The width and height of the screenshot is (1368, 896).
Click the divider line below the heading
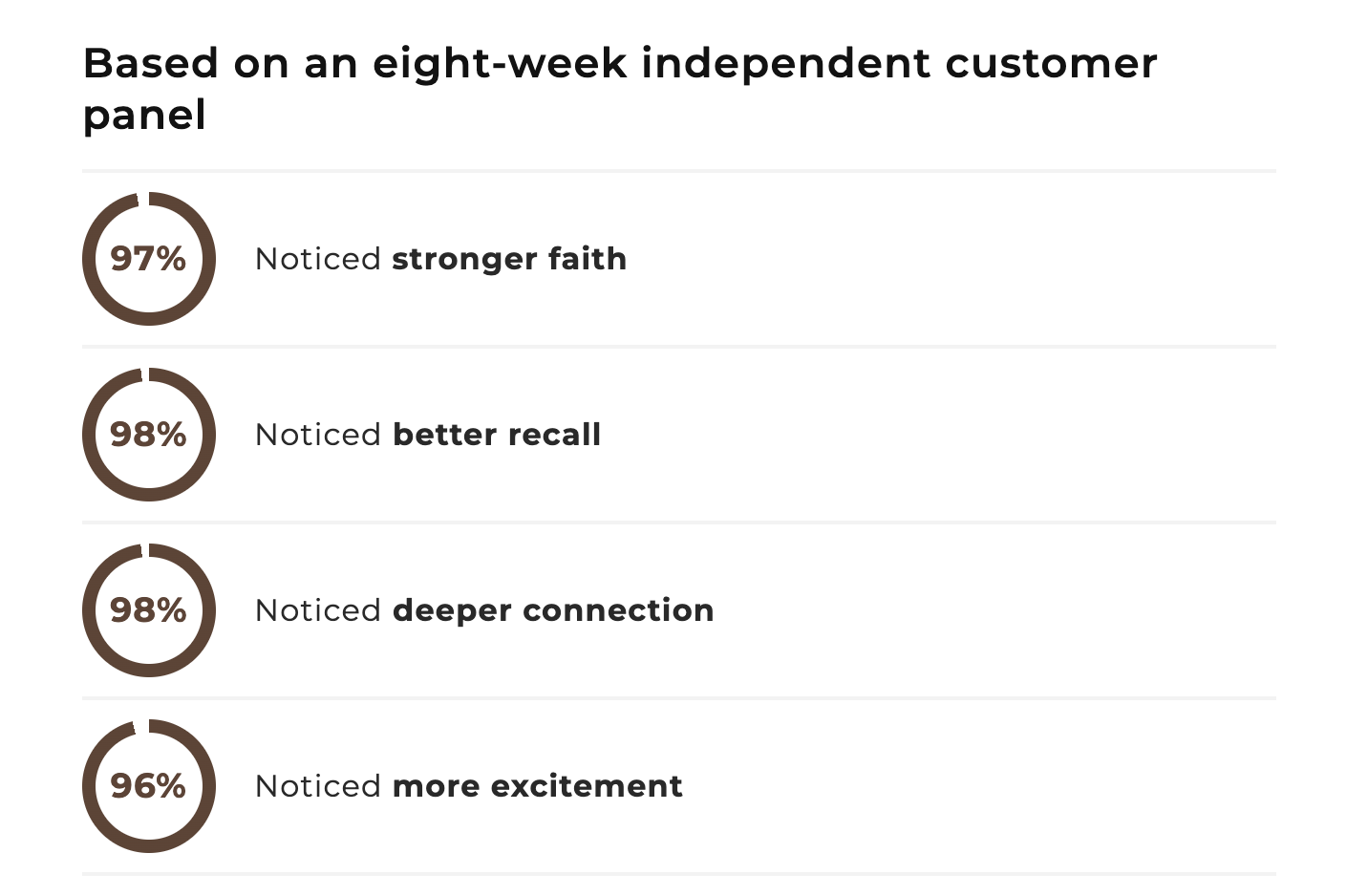point(678,171)
